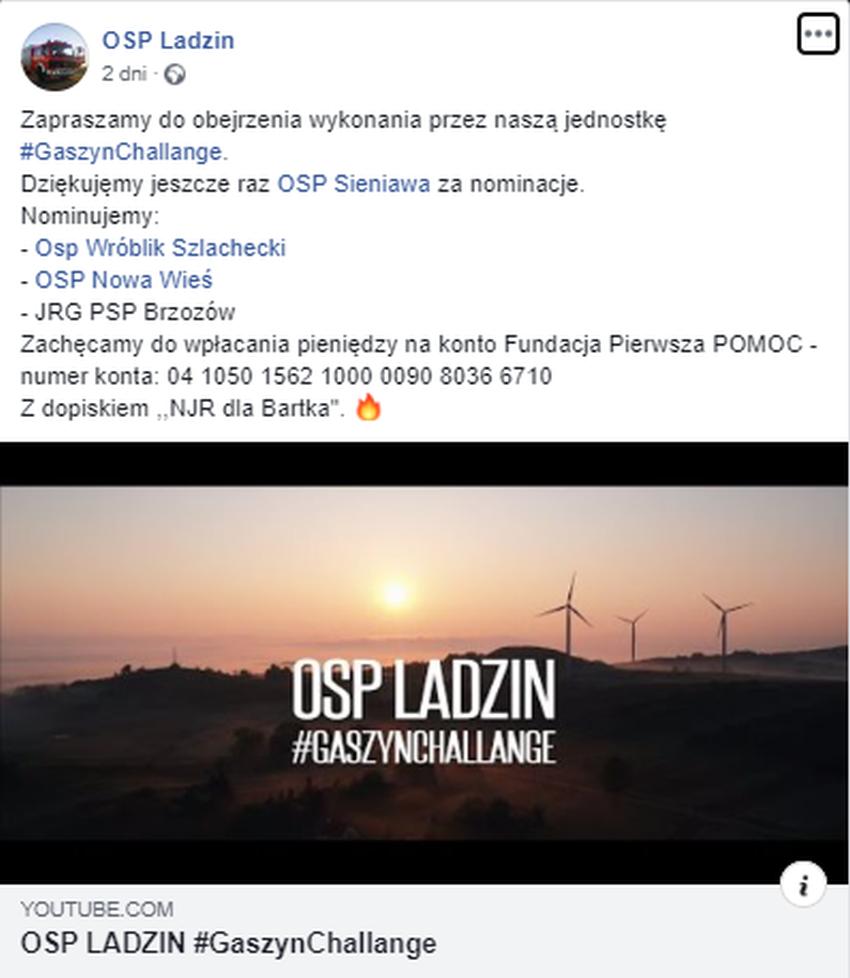This screenshot has height=978, width=850.
Task: Open the three-dot post options menu
Action: pyautogui.click(x=818, y=34)
